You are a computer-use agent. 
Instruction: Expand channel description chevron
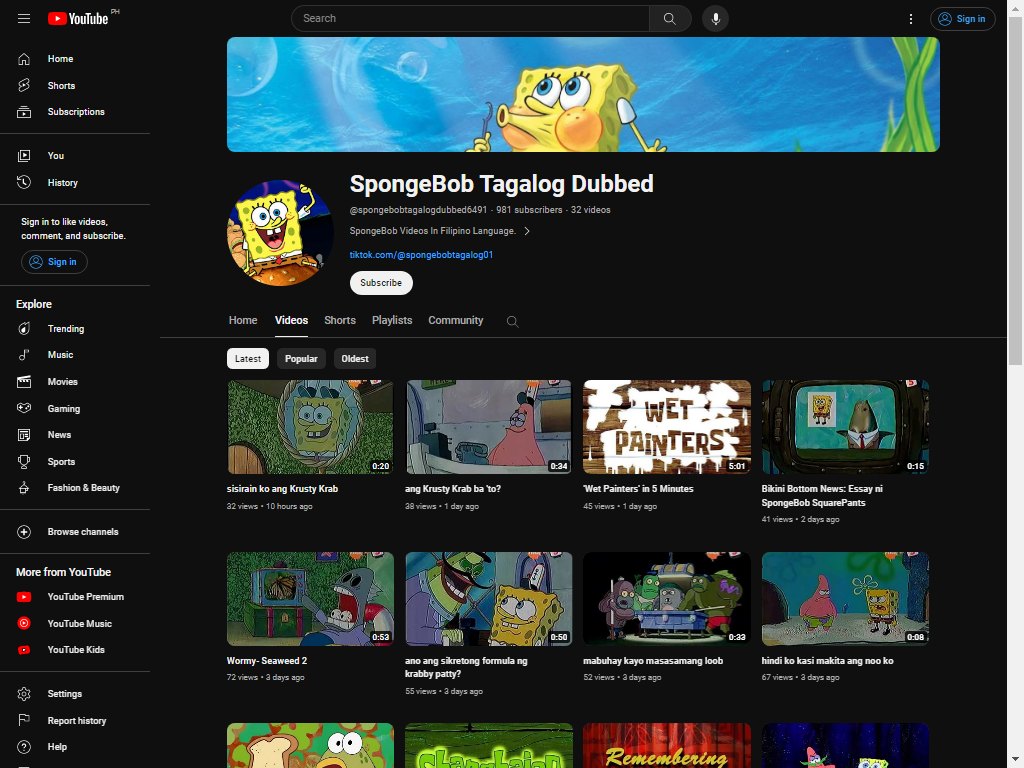[x=527, y=231]
